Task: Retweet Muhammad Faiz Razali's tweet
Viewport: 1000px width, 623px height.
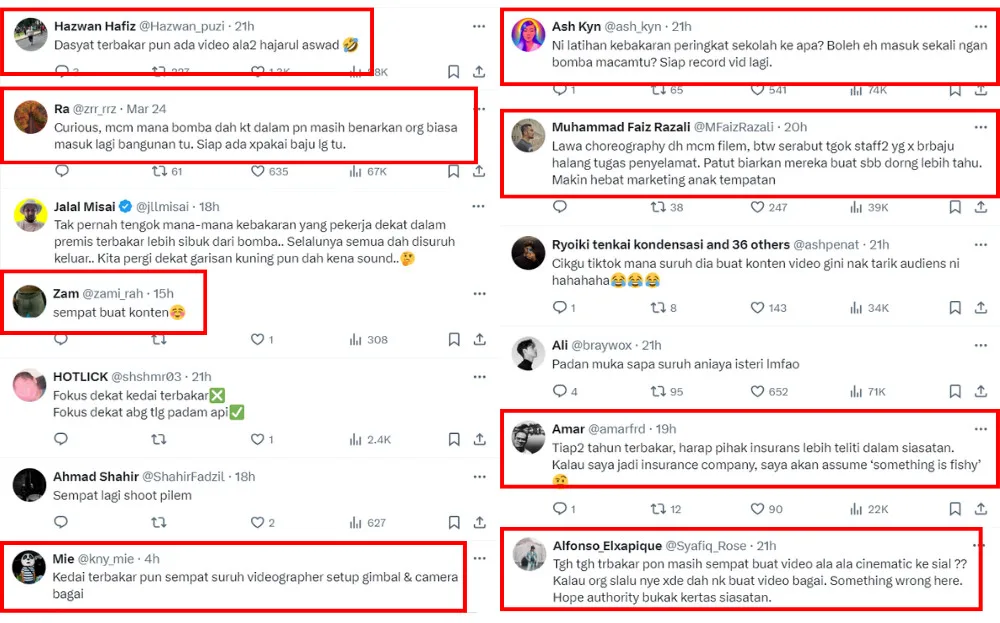Action: (658, 207)
